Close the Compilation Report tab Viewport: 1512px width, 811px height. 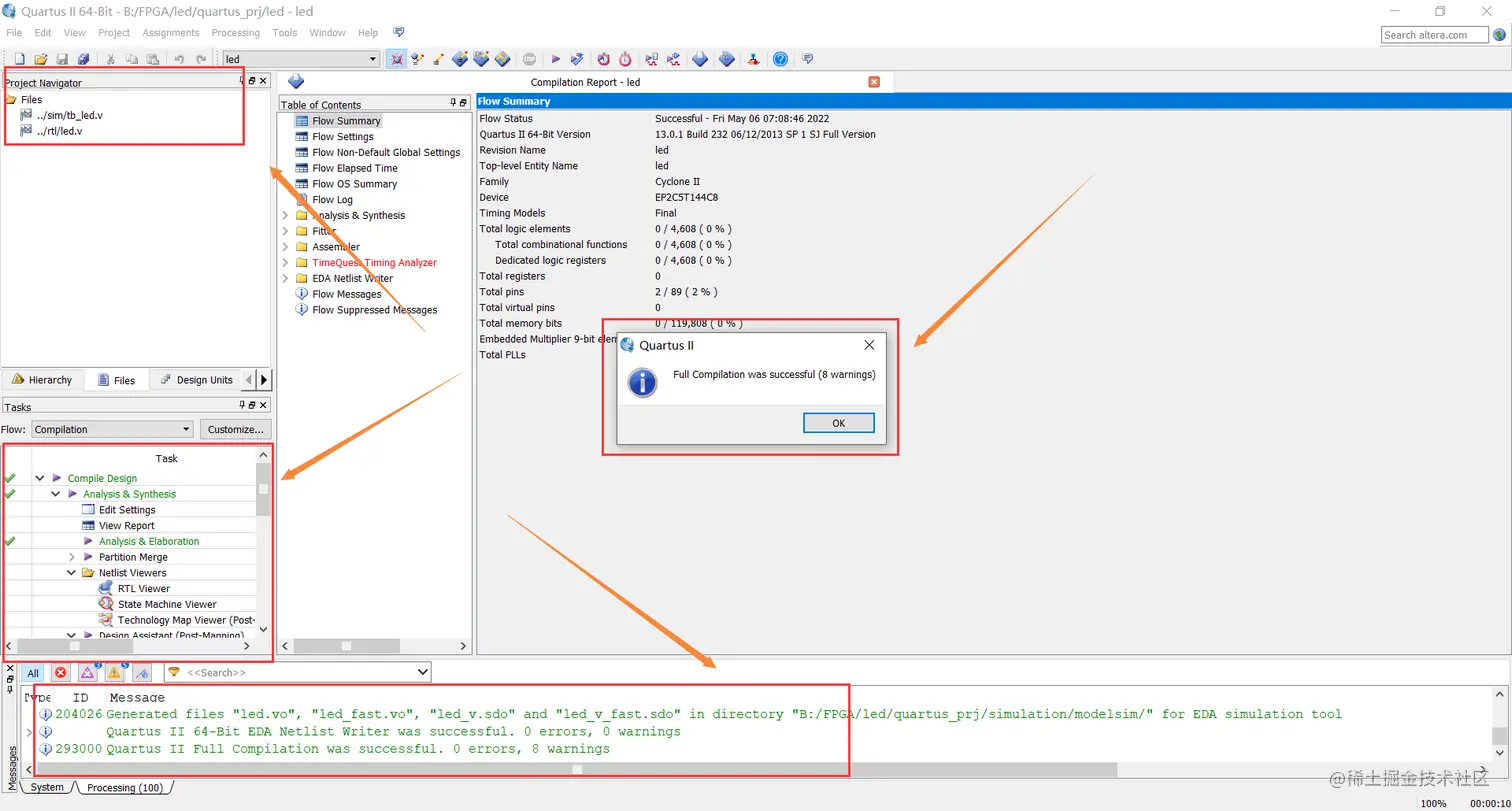point(874,82)
